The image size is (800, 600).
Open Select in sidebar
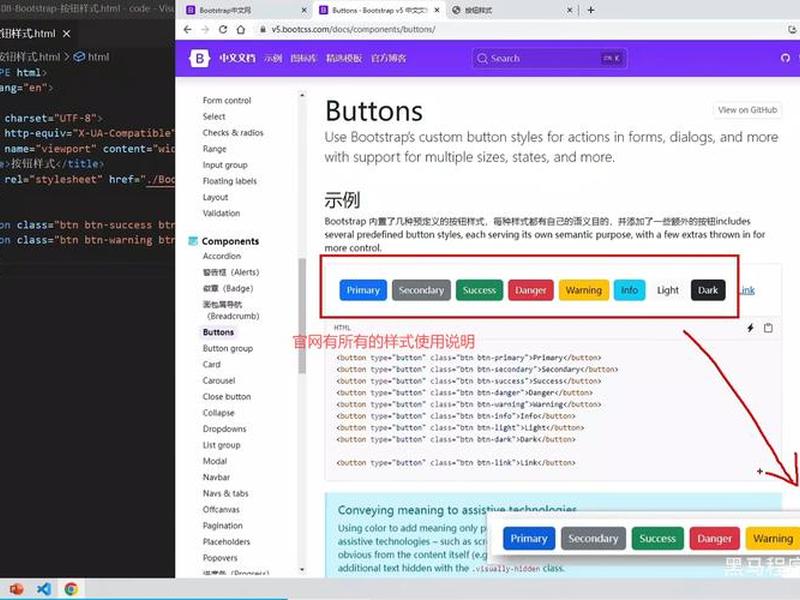tap(214, 117)
